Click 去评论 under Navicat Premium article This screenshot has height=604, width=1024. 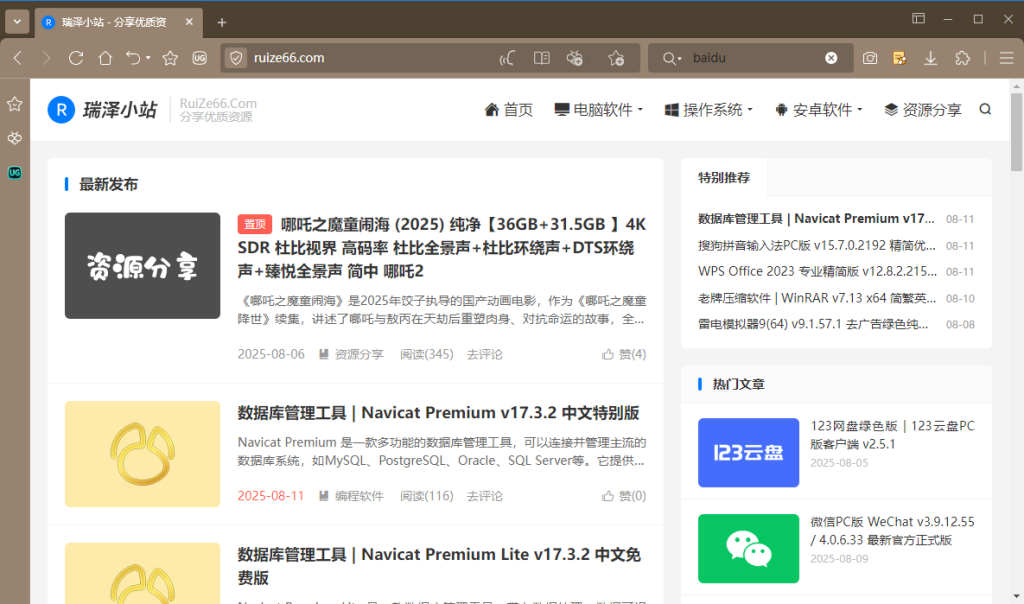tap(485, 496)
